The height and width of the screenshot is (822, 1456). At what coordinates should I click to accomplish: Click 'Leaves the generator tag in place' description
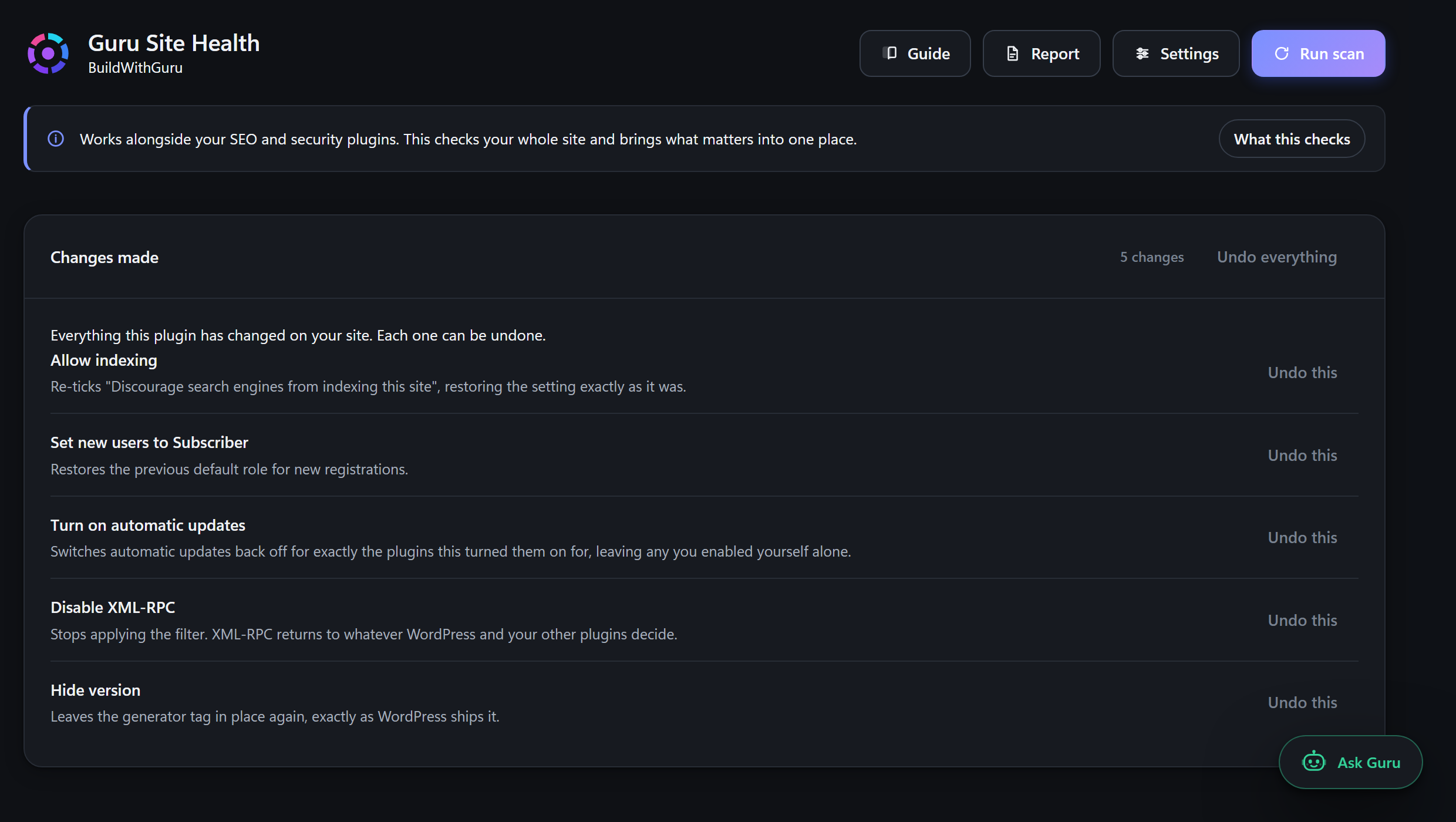275,717
